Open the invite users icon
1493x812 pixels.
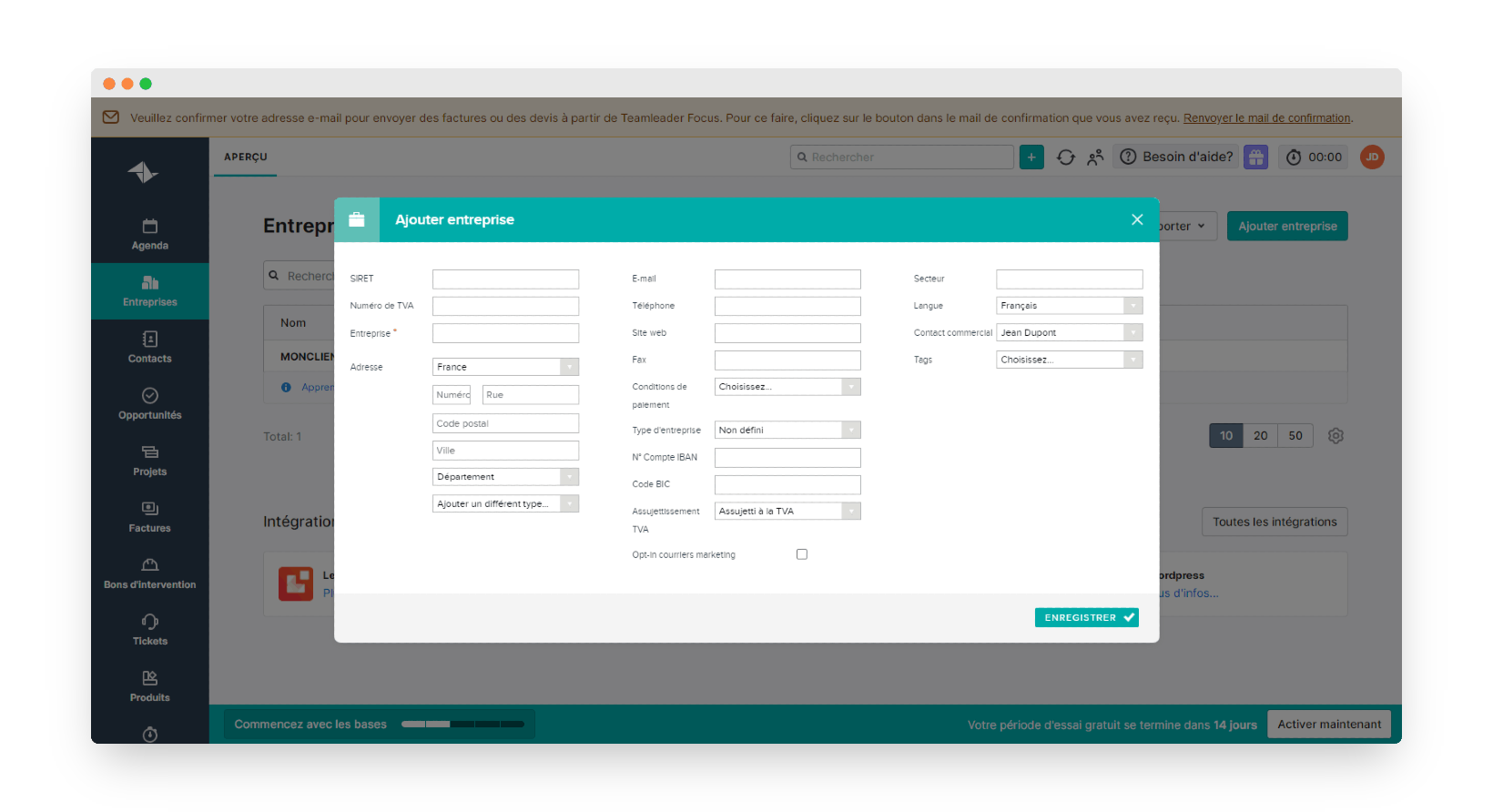1095,157
